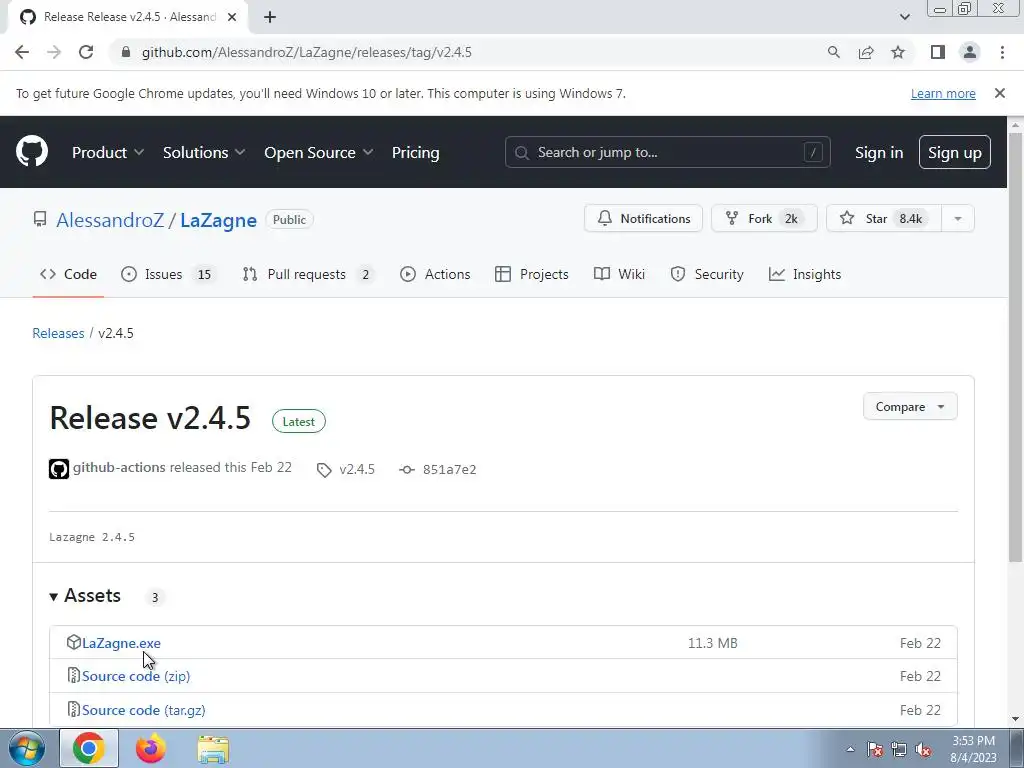Viewport: 1024px width, 768px height.
Task: Click the network tray icon
Action: [899, 750]
